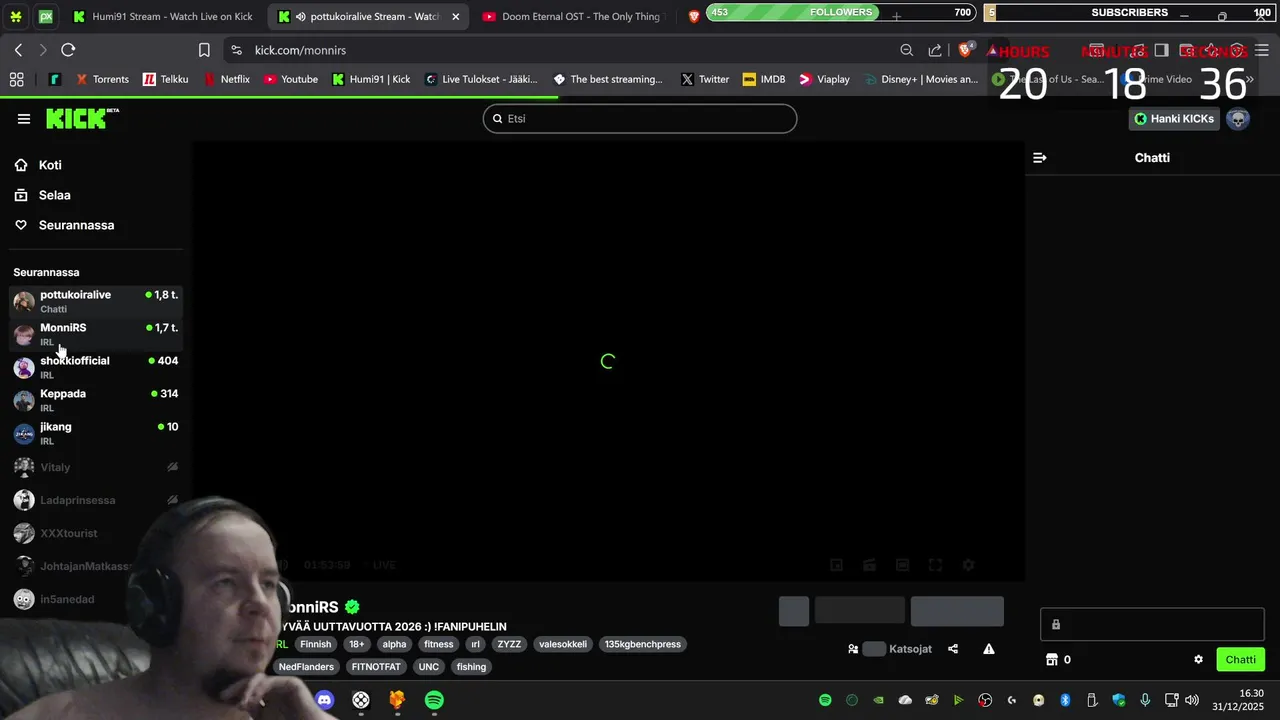The height and width of the screenshot is (720, 1280).
Task: Open the Keppada channel in the sidebar
Action: 95,400
